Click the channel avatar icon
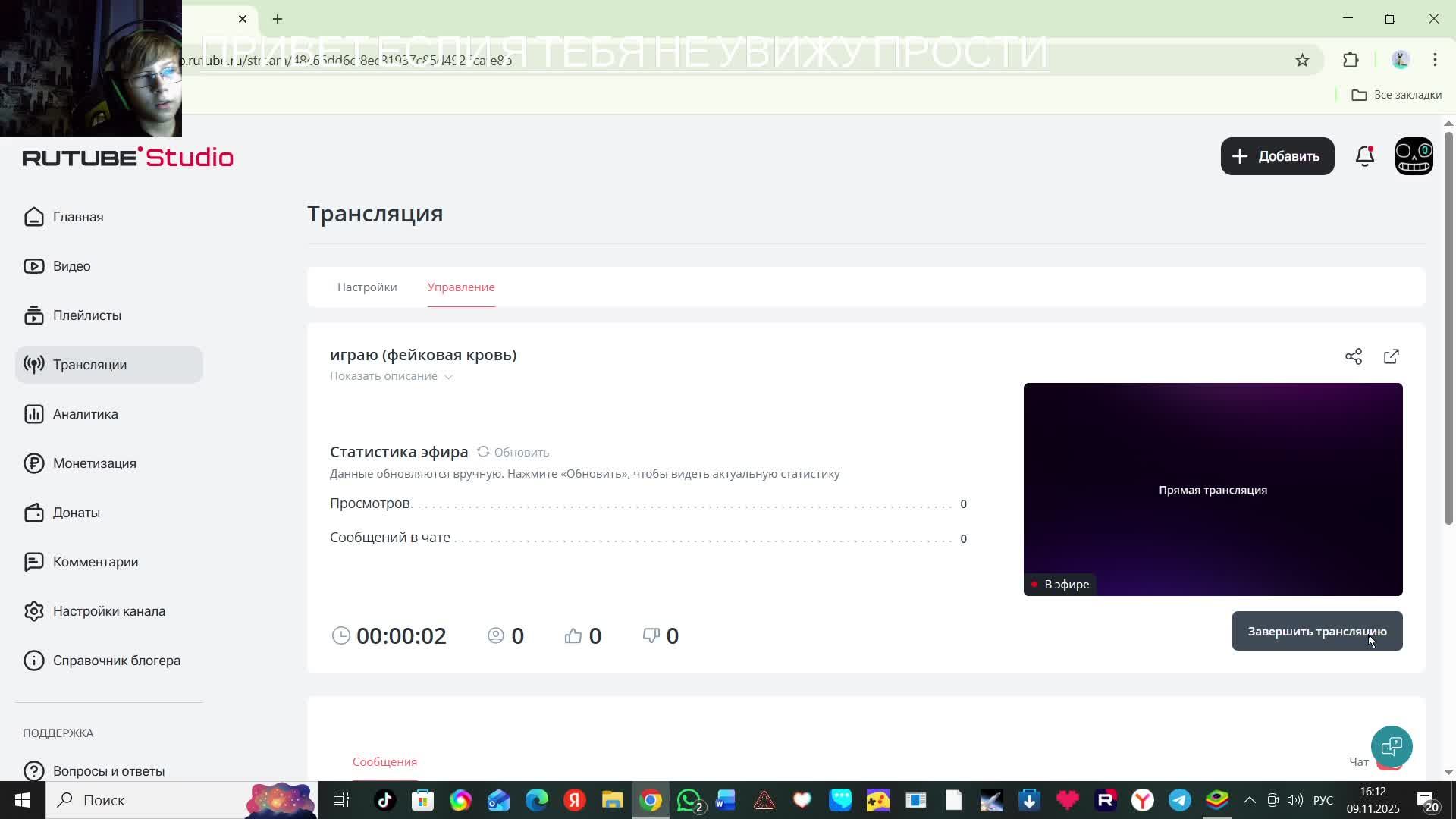This screenshot has height=819, width=1456. [1414, 156]
